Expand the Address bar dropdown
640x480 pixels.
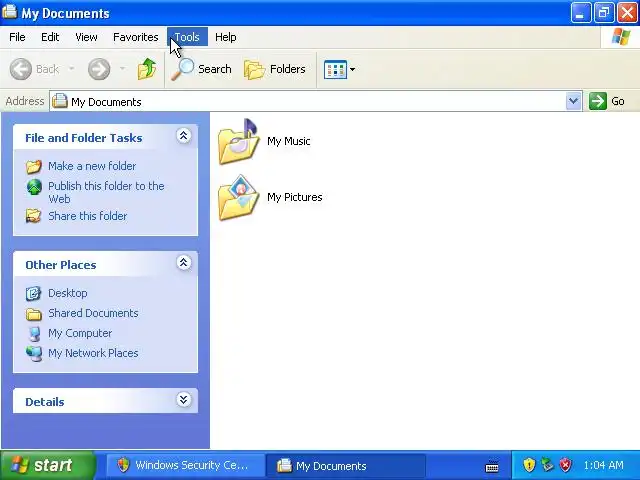pyautogui.click(x=573, y=101)
